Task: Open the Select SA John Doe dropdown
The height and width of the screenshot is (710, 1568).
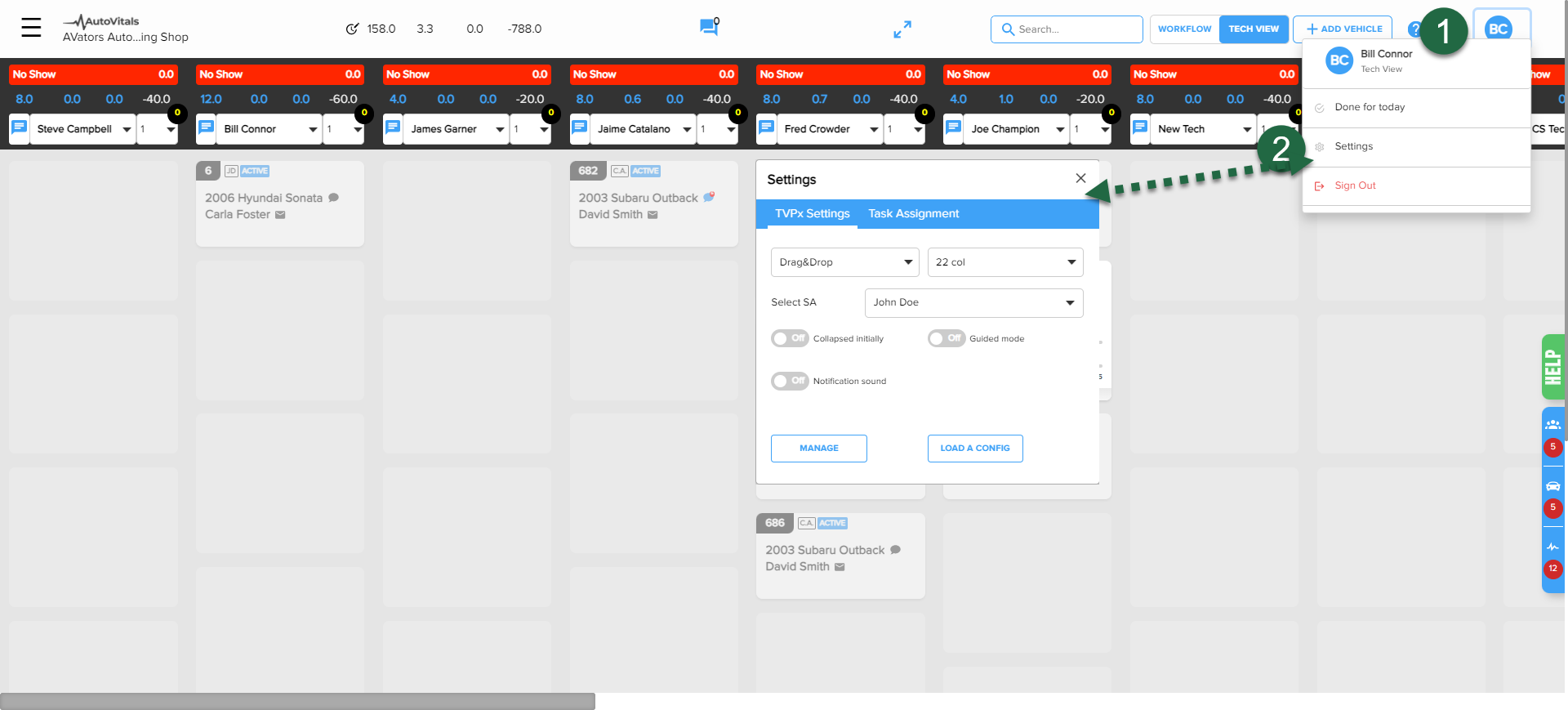Action: point(973,302)
